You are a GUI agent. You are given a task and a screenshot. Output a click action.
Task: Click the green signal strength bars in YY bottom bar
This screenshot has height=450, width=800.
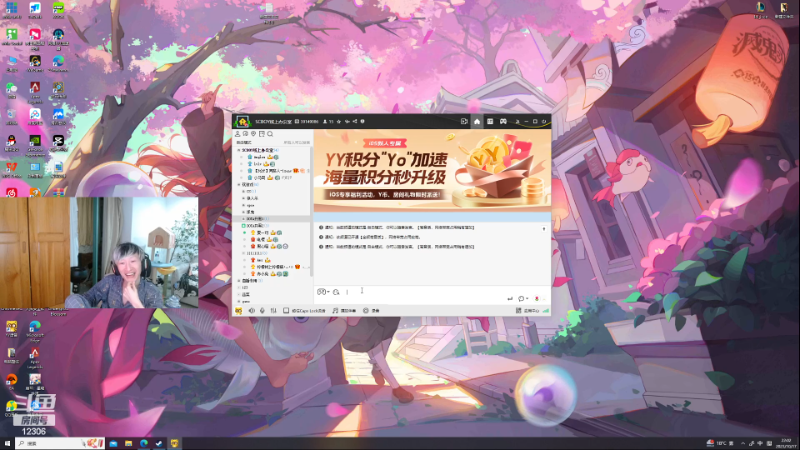(545, 310)
